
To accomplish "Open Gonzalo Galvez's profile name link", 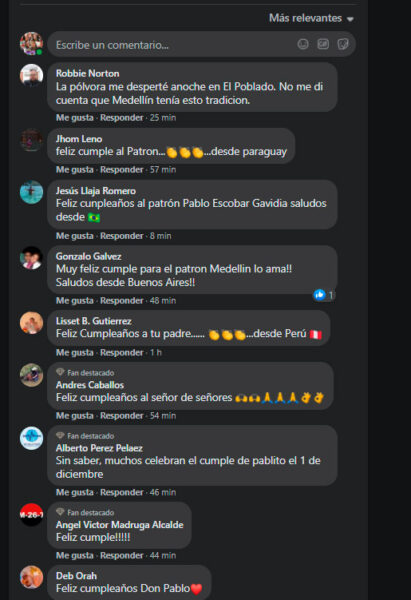I will tap(88, 256).
